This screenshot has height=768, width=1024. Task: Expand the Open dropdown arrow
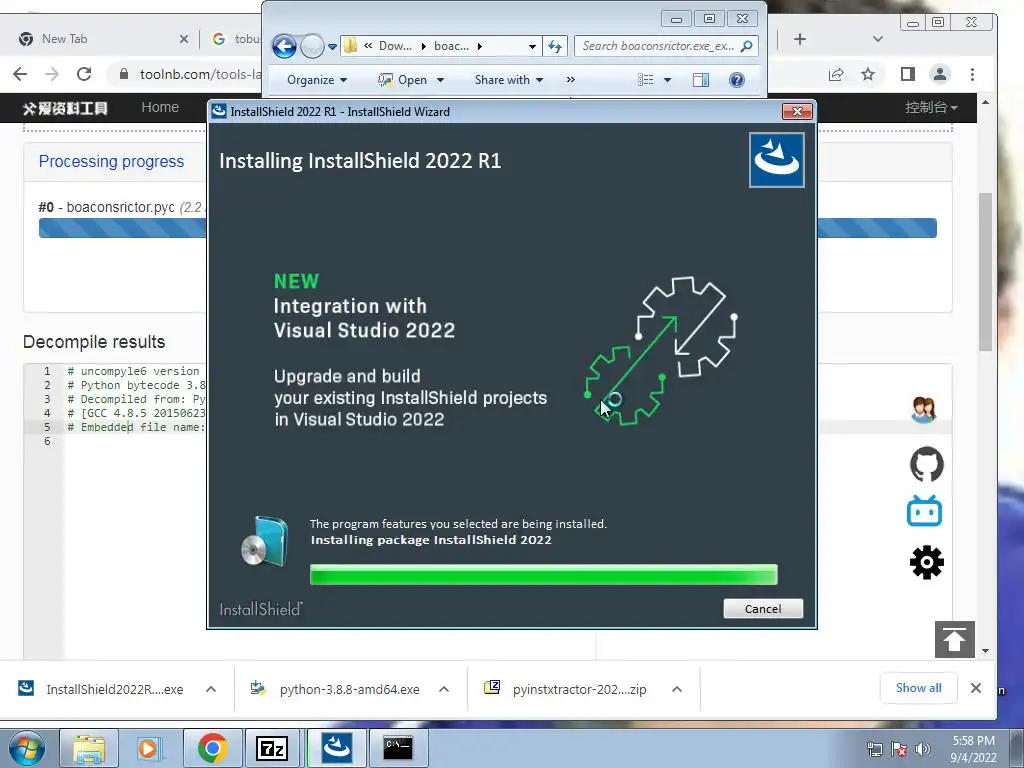(440, 80)
